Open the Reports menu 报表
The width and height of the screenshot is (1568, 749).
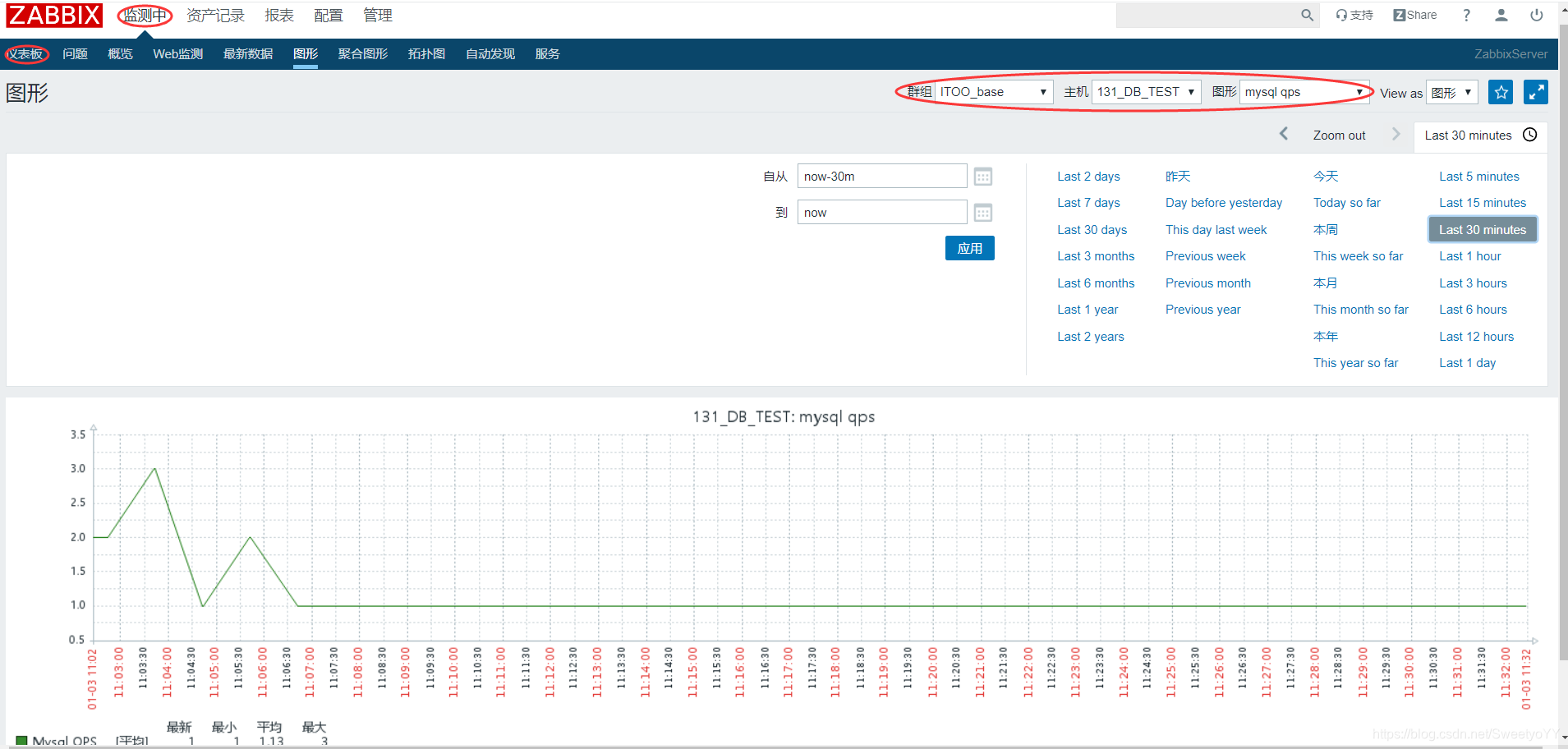click(279, 15)
